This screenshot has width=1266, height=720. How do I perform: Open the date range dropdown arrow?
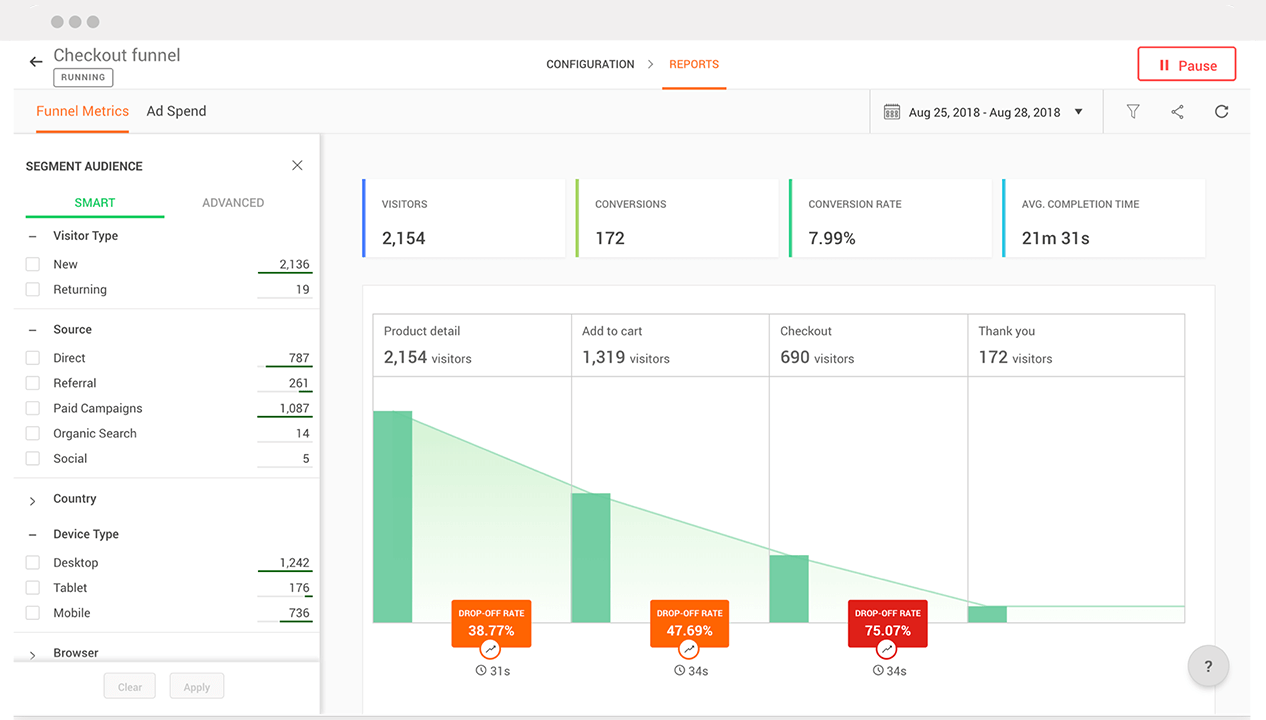click(1078, 112)
